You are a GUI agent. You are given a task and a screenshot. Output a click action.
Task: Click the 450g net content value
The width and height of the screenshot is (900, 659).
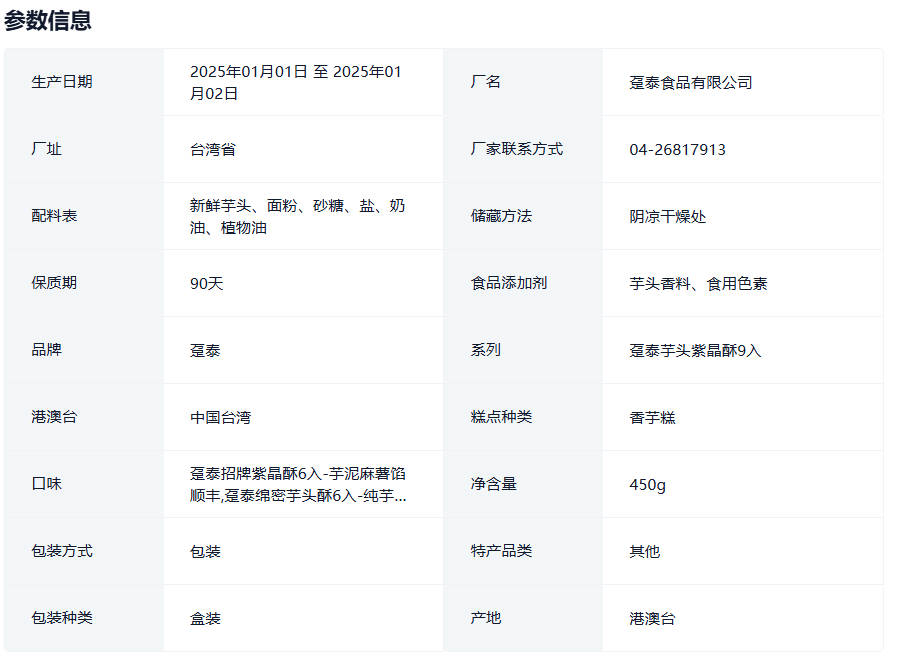click(x=647, y=485)
